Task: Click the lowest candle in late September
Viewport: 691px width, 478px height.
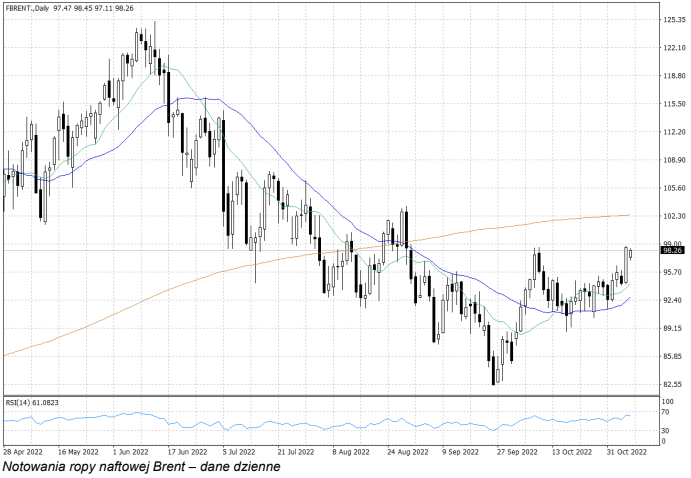Action: coord(494,370)
